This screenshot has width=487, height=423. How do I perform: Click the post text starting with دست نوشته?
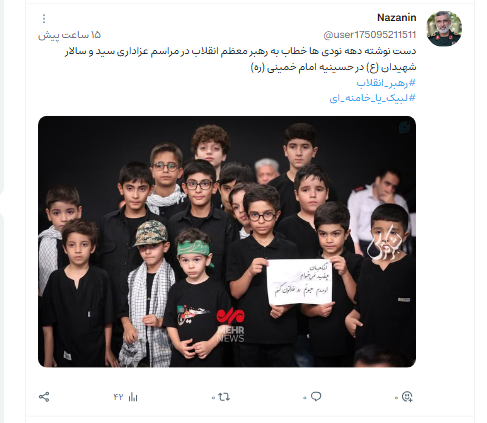click(240, 59)
